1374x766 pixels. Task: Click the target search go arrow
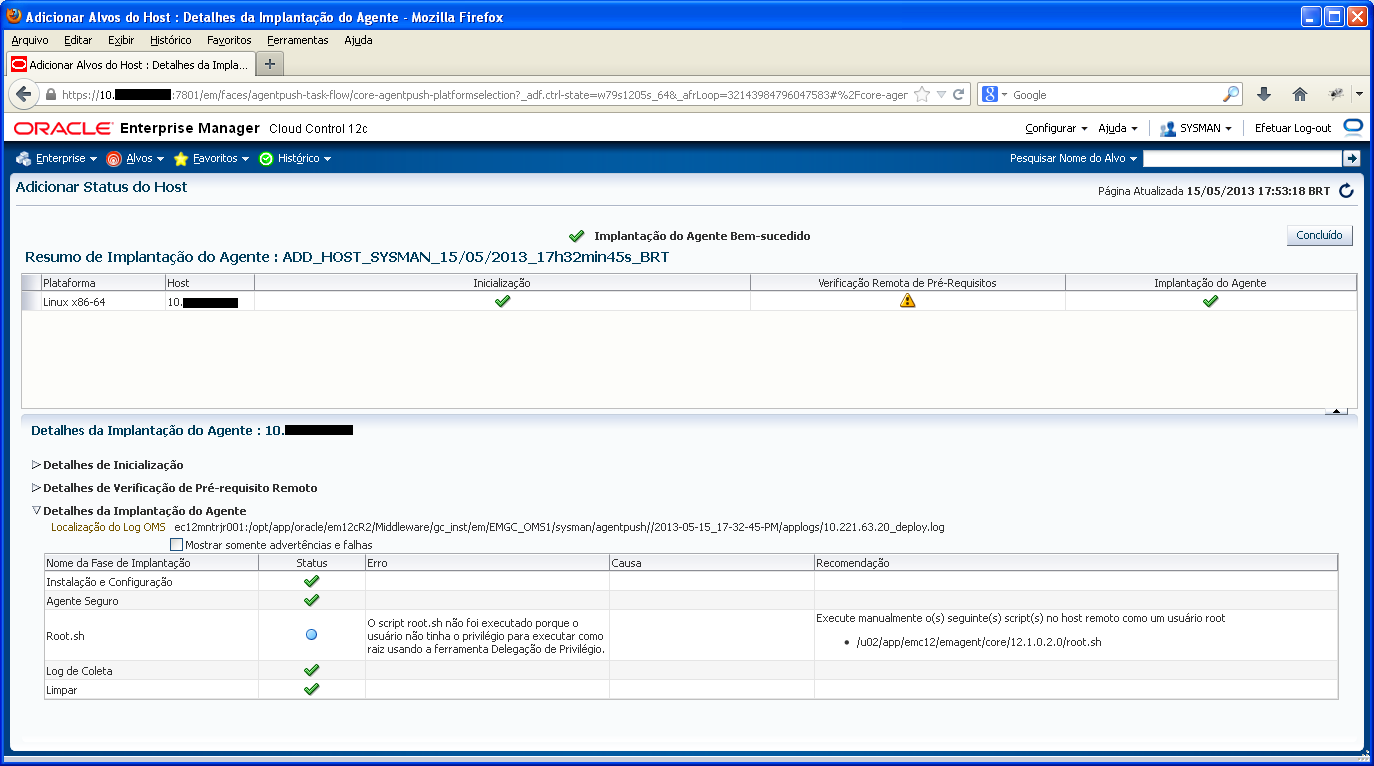point(1351,158)
